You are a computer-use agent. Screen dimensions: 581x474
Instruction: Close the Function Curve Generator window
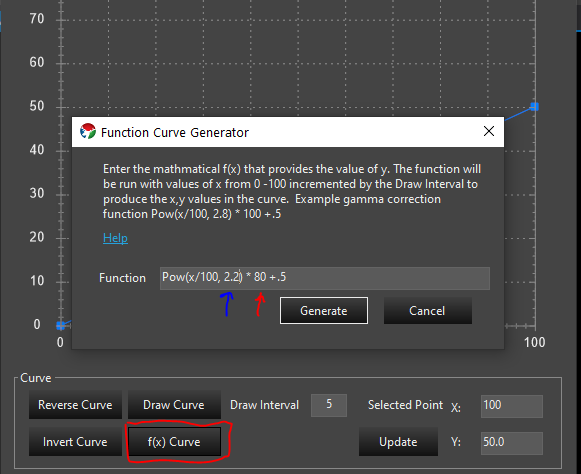point(489,131)
